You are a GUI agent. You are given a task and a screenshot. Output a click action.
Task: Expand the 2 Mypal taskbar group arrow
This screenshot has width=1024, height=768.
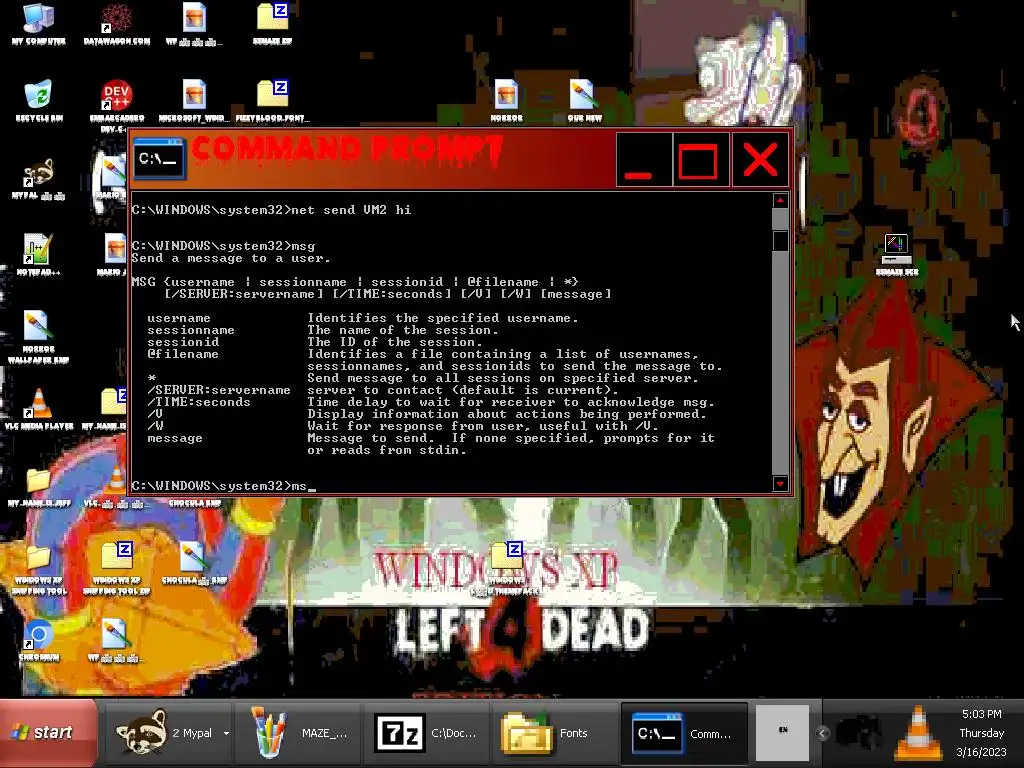click(x=226, y=733)
